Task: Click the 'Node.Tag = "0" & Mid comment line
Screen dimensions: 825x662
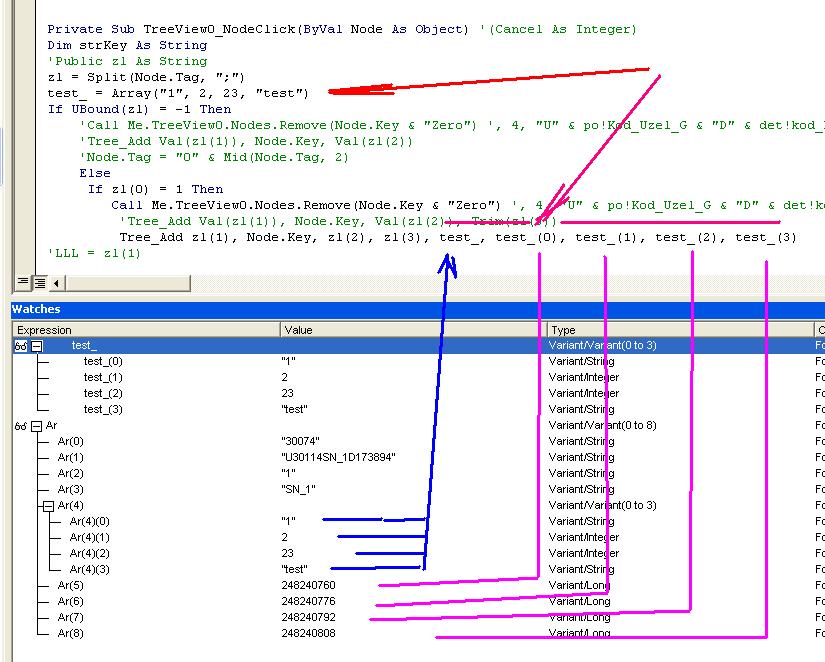Action: pyautogui.click(x=214, y=157)
